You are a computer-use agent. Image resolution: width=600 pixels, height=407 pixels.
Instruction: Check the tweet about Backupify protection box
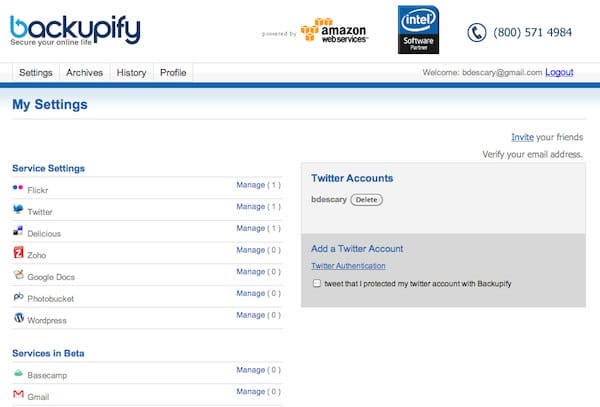coord(317,284)
